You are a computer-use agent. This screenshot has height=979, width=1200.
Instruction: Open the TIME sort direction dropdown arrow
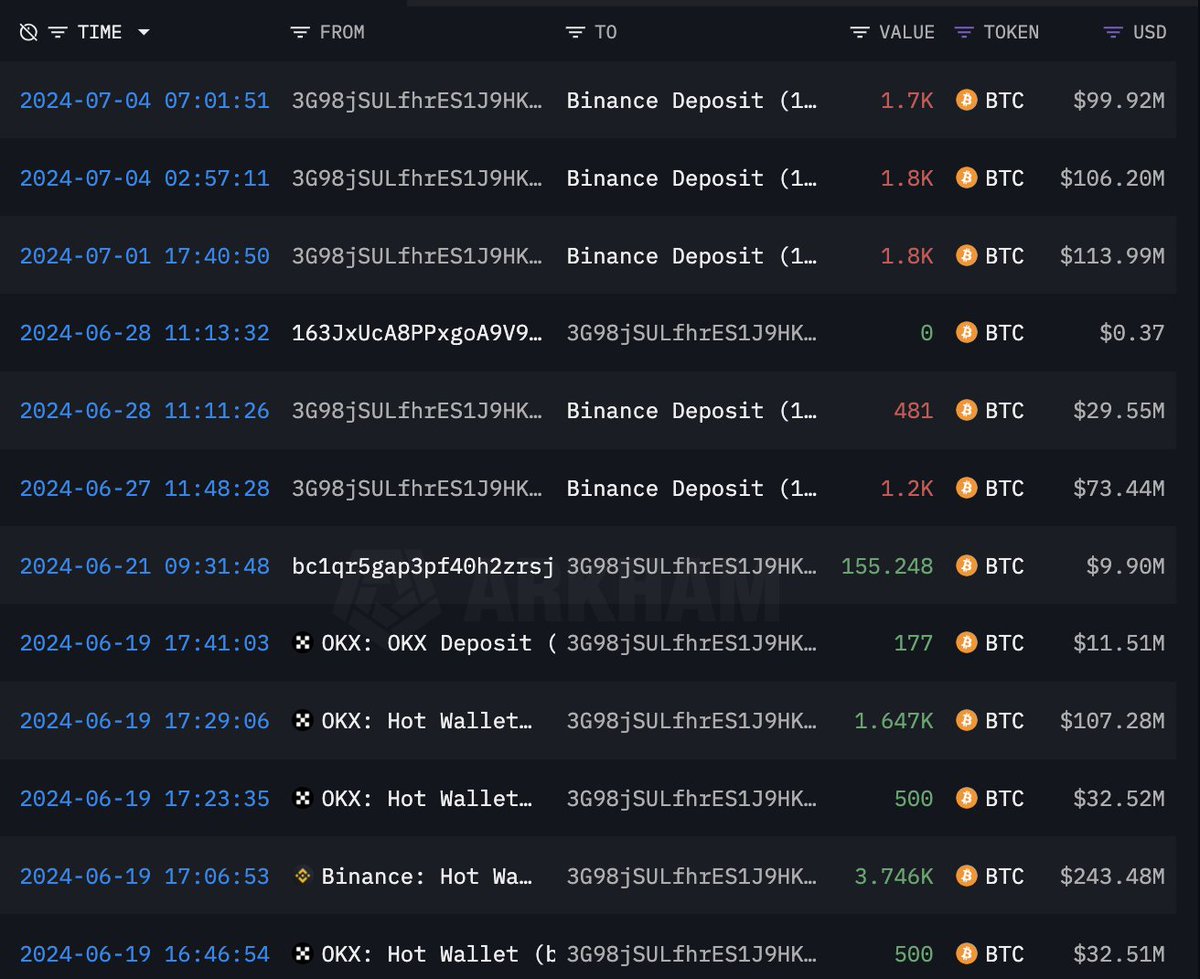(143, 31)
